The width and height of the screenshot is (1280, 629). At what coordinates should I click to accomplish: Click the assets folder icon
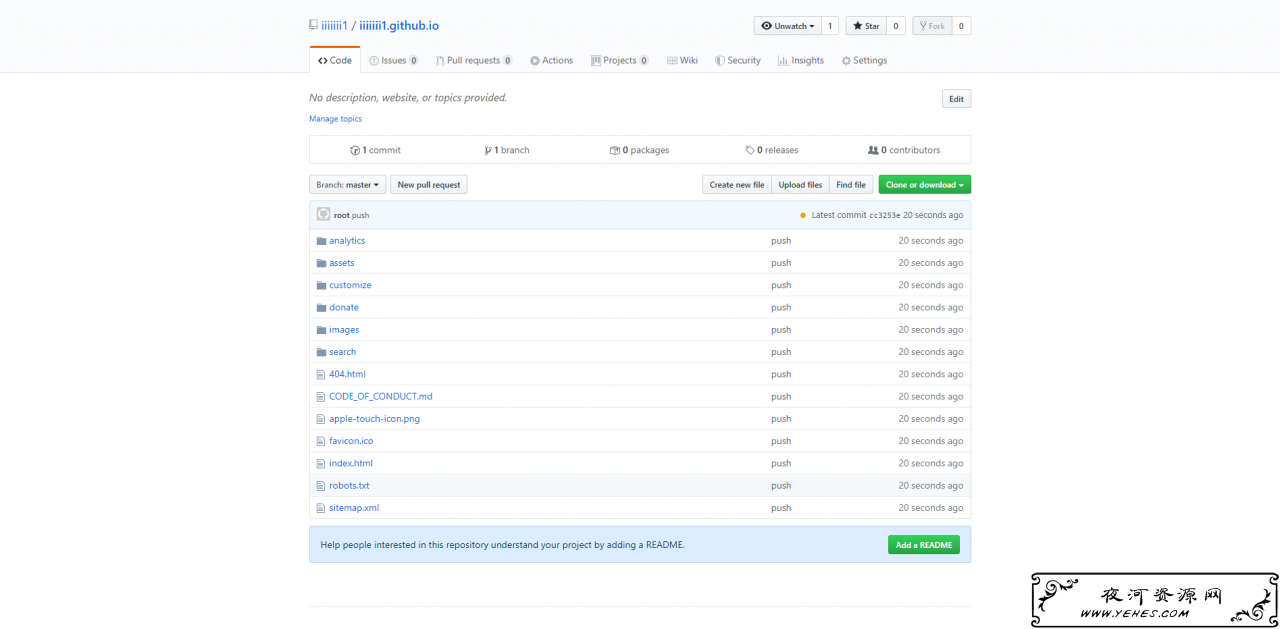[321, 263]
